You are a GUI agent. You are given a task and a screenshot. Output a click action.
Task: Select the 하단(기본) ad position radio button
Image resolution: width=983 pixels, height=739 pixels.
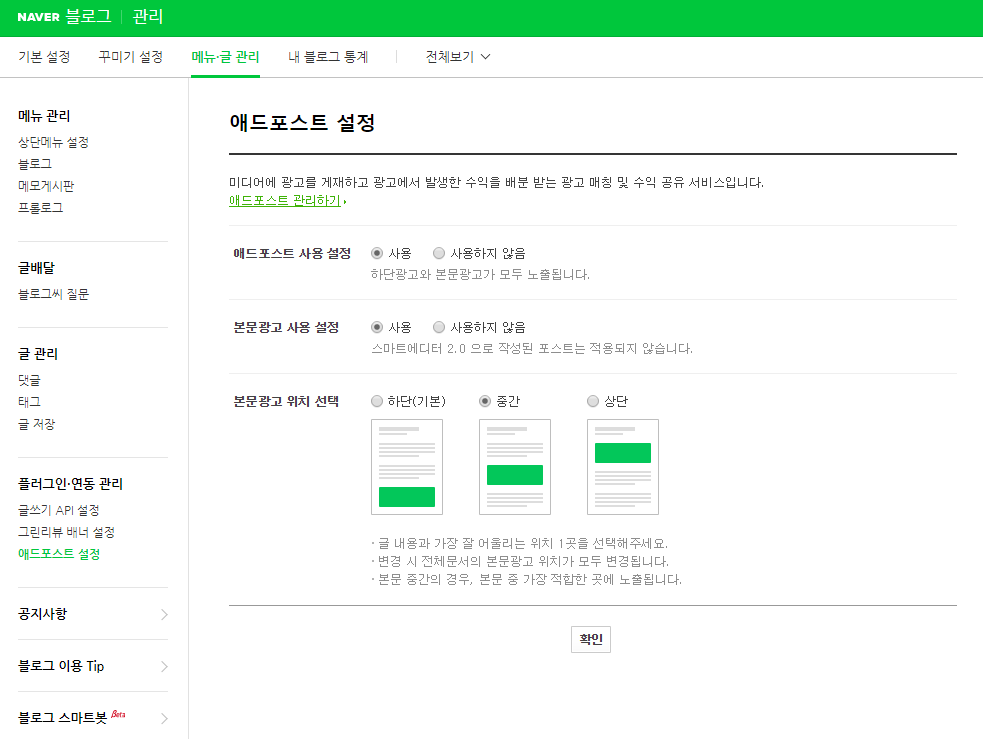[377, 400]
